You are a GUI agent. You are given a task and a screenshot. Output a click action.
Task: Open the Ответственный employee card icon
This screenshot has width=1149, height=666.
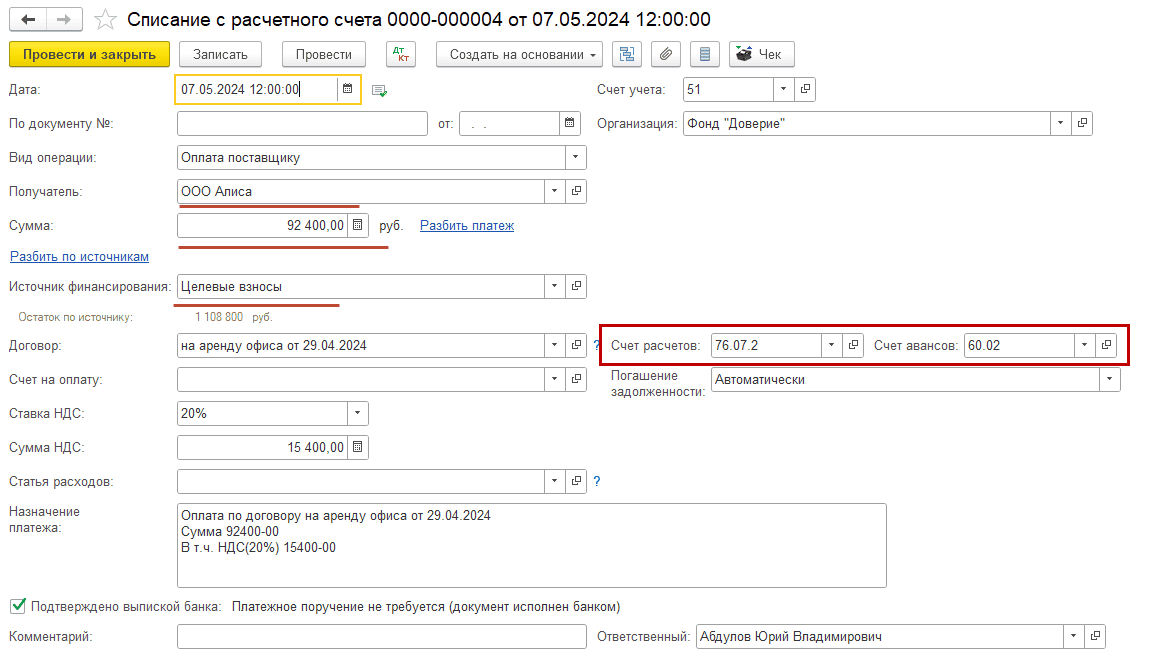(1096, 637)
